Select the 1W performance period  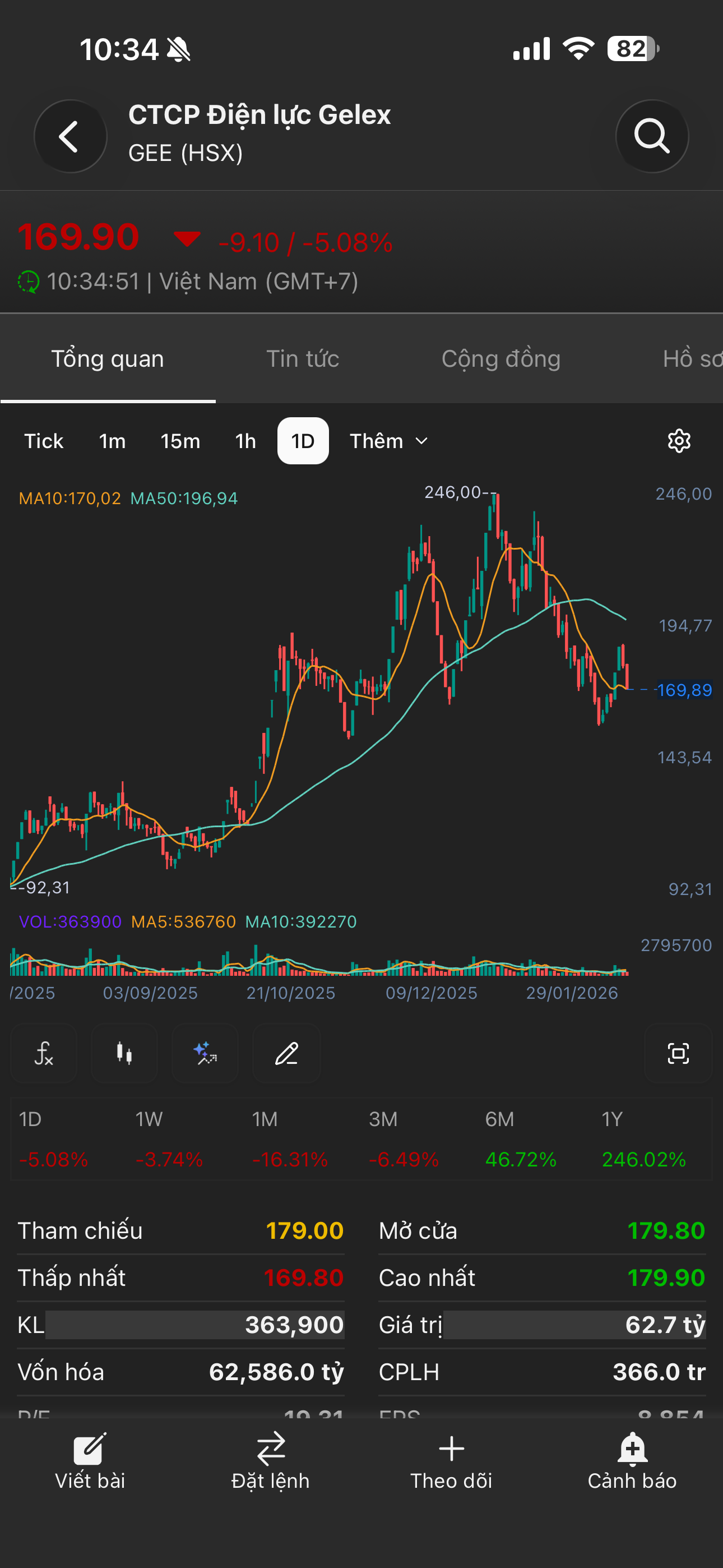tap(149, 1119)
